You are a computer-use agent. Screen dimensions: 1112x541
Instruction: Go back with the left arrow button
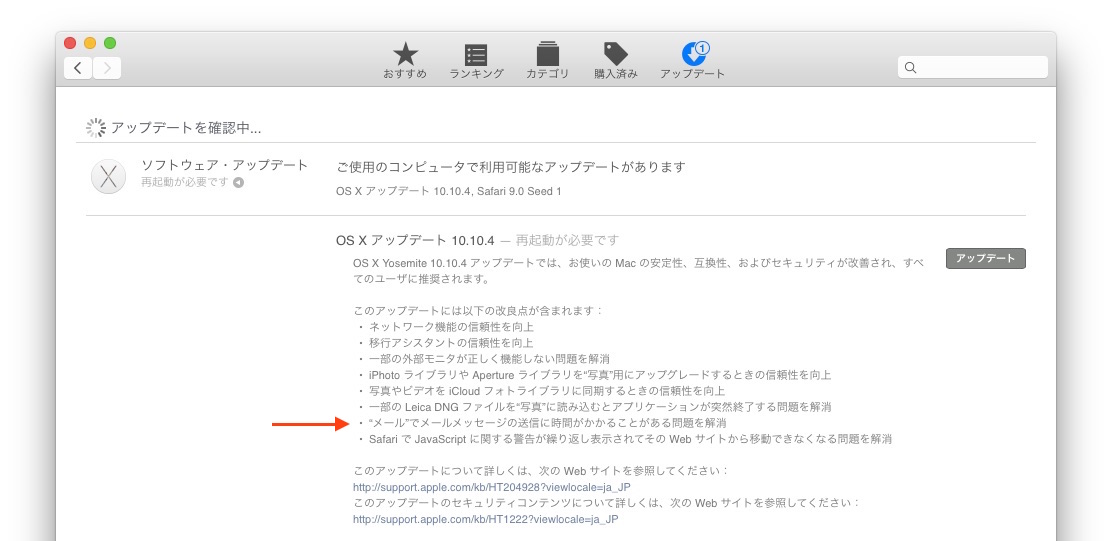point(78,68)
